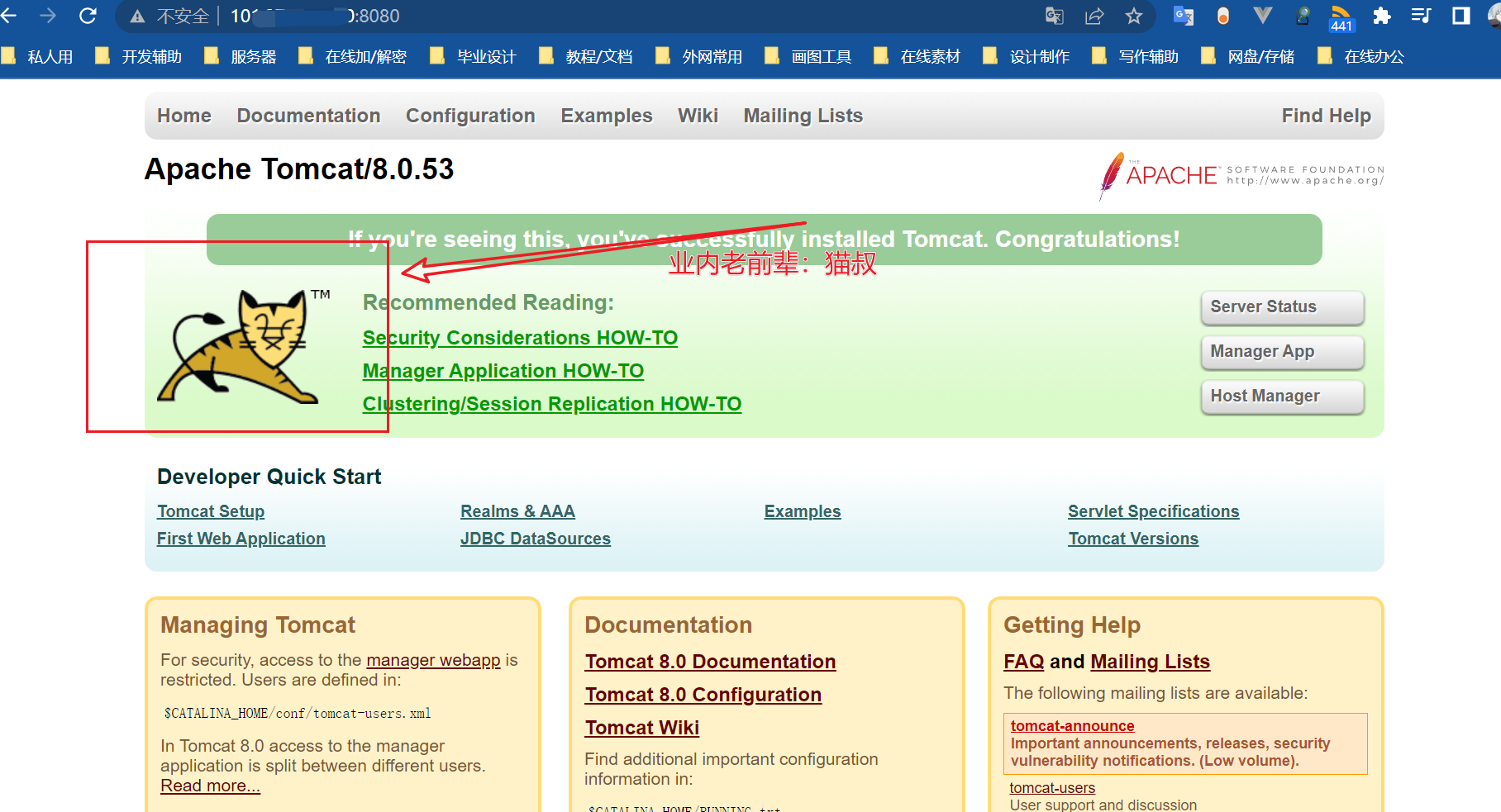Bookmark this page with the star icon
1501x812 pixels.
click(x=1134, y=16)
